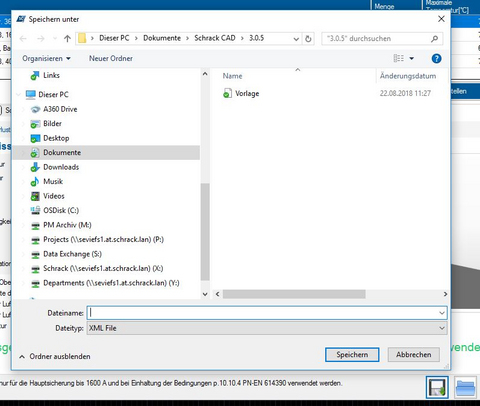The image size is (480, 406).
Task: Expand the address bar path dropdown arrow
Action: pos(296,39)
